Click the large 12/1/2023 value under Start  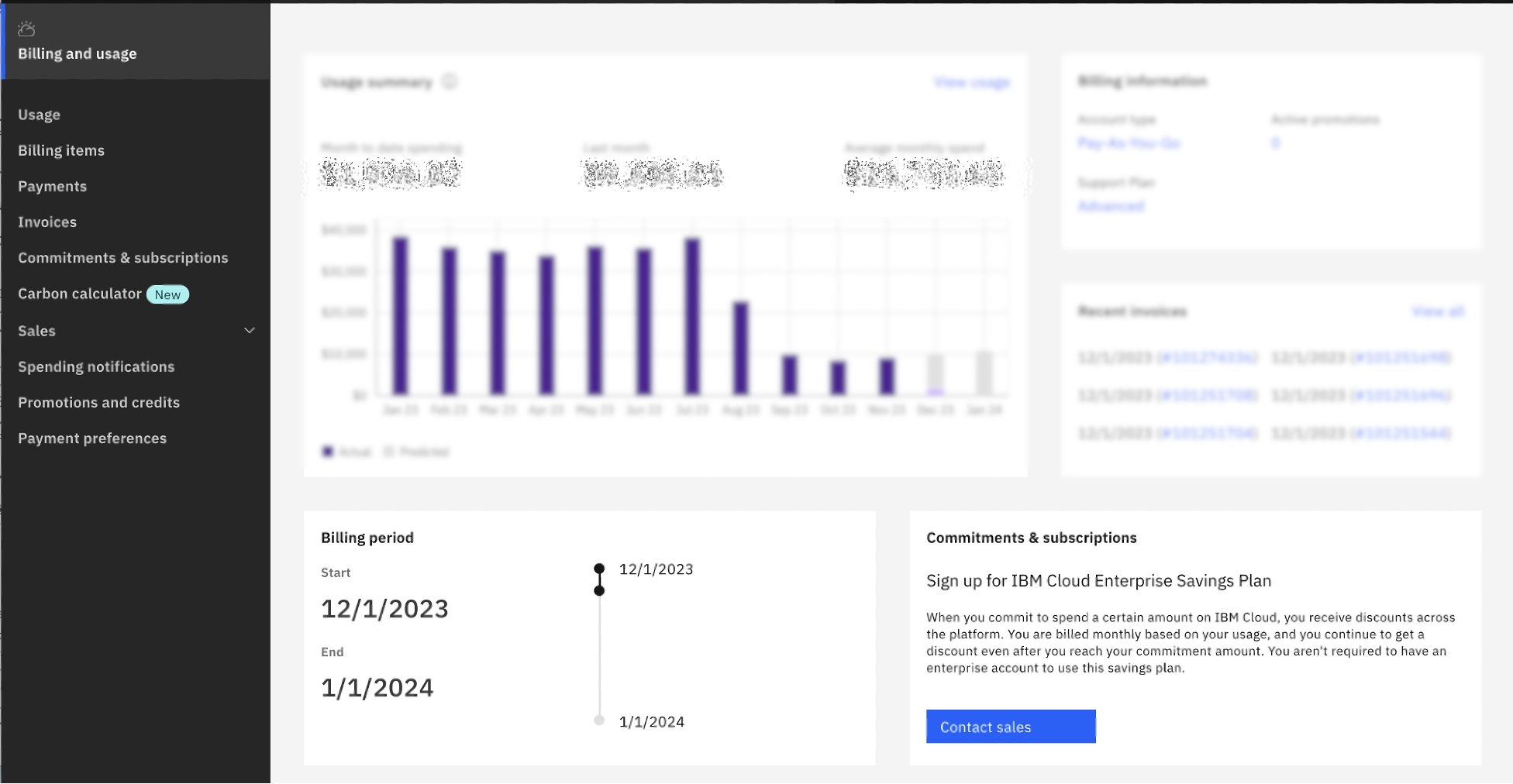384,609
